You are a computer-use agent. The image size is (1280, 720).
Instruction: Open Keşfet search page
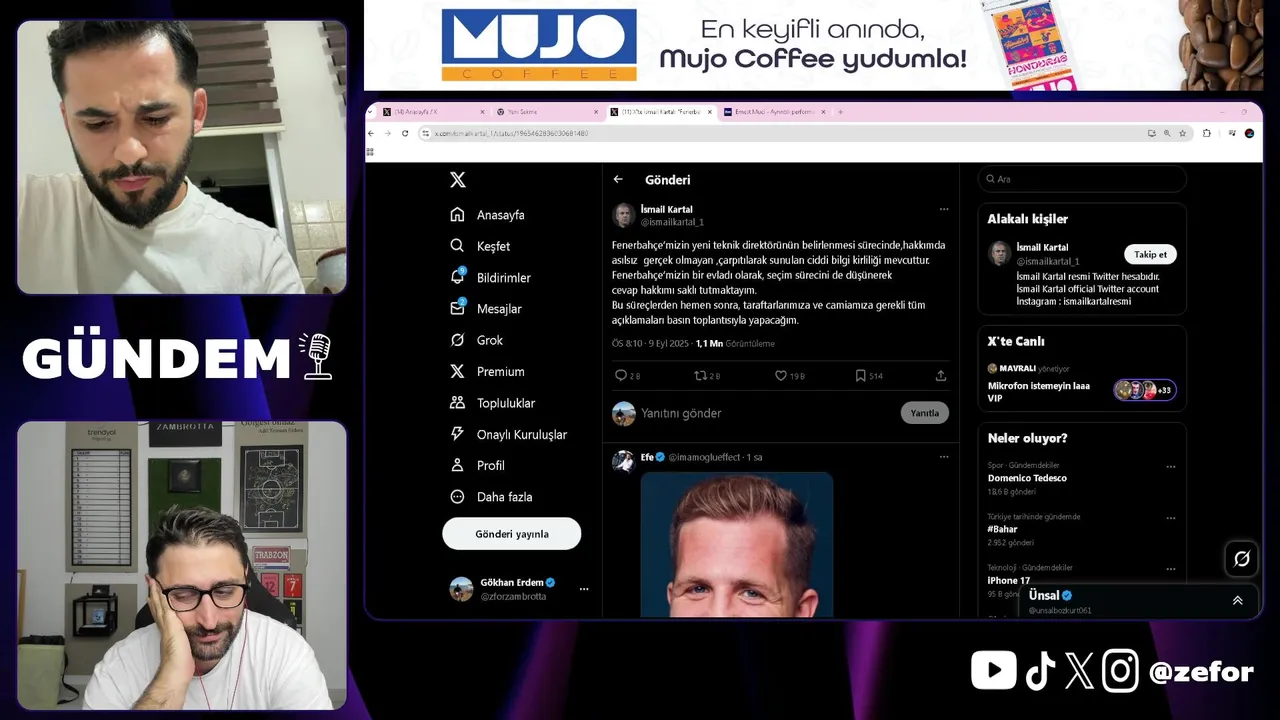pos(480,246)
